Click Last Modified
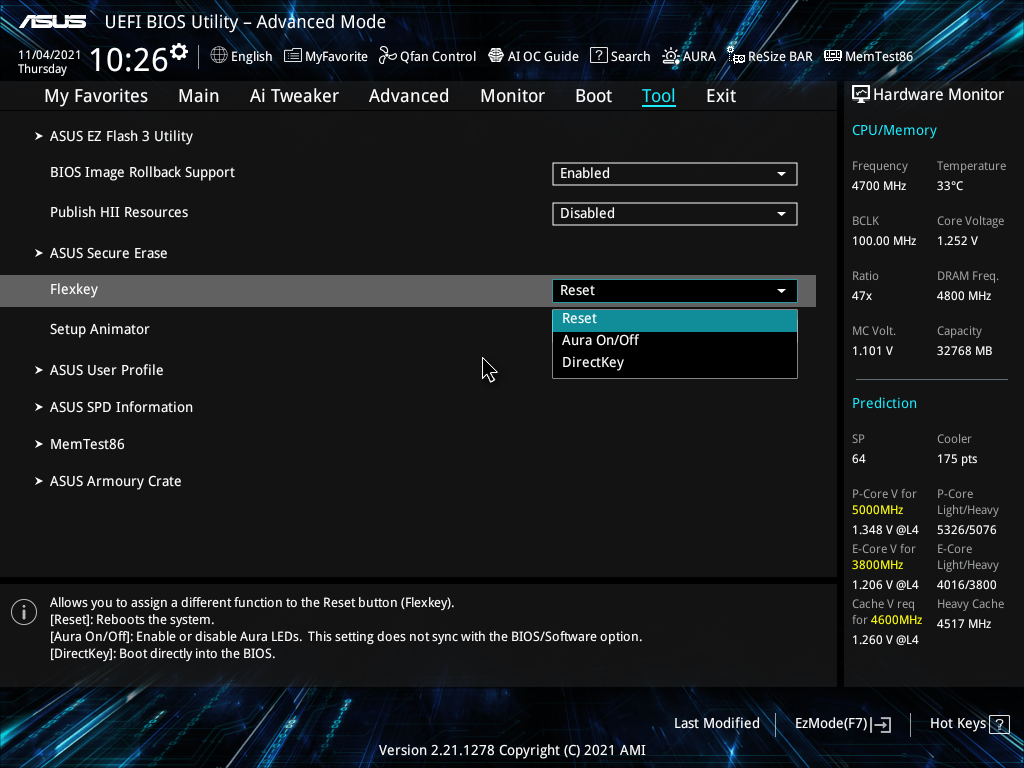 coord(716,723)
